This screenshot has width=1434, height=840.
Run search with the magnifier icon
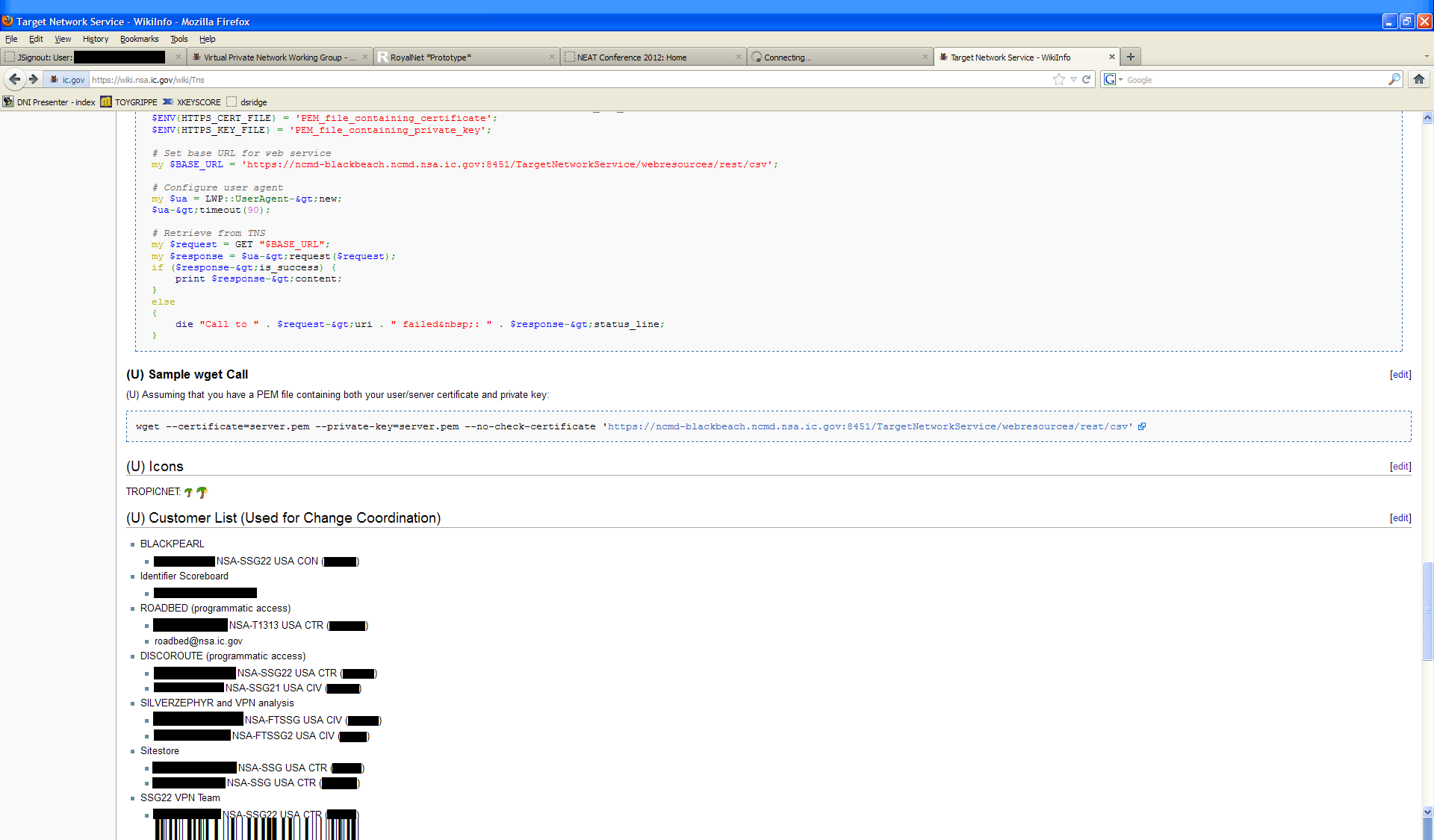1394,80
